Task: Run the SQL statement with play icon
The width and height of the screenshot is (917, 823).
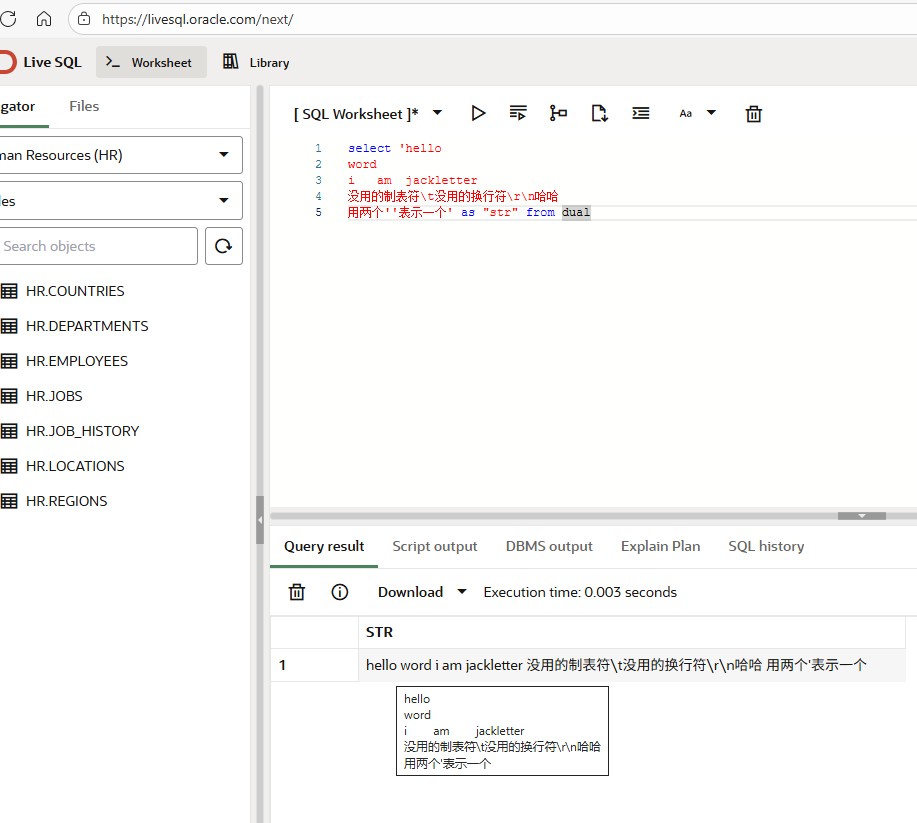Action: pyautogui.click(x=478, y=113)
